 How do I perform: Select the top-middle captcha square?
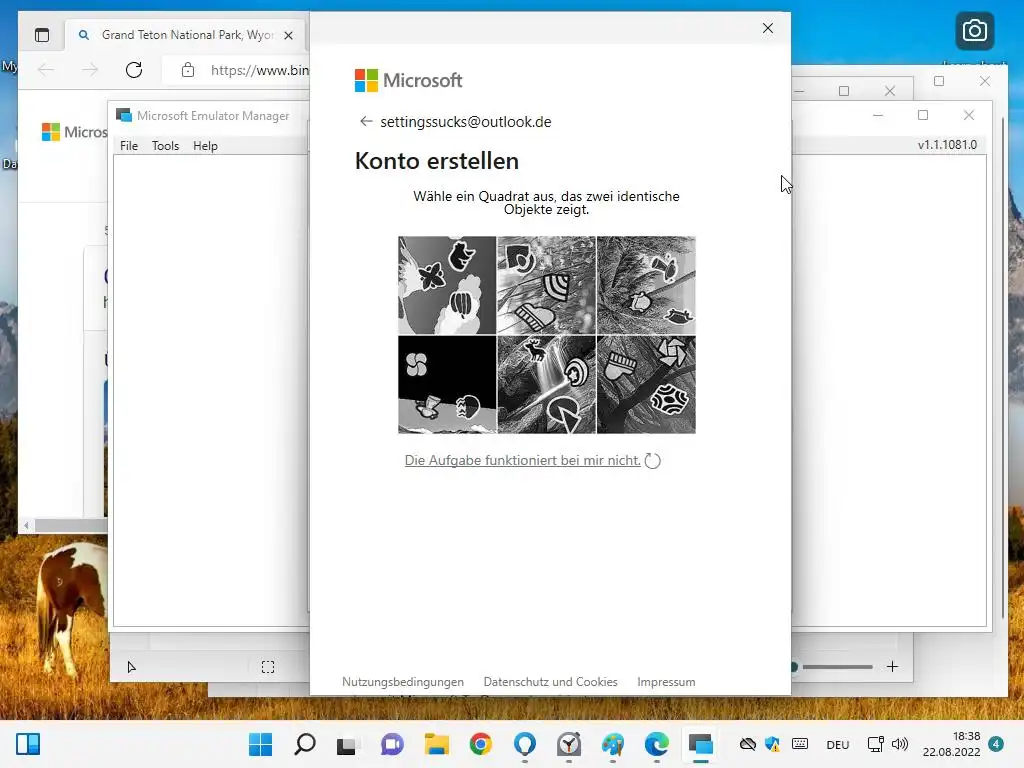(547, 285)
